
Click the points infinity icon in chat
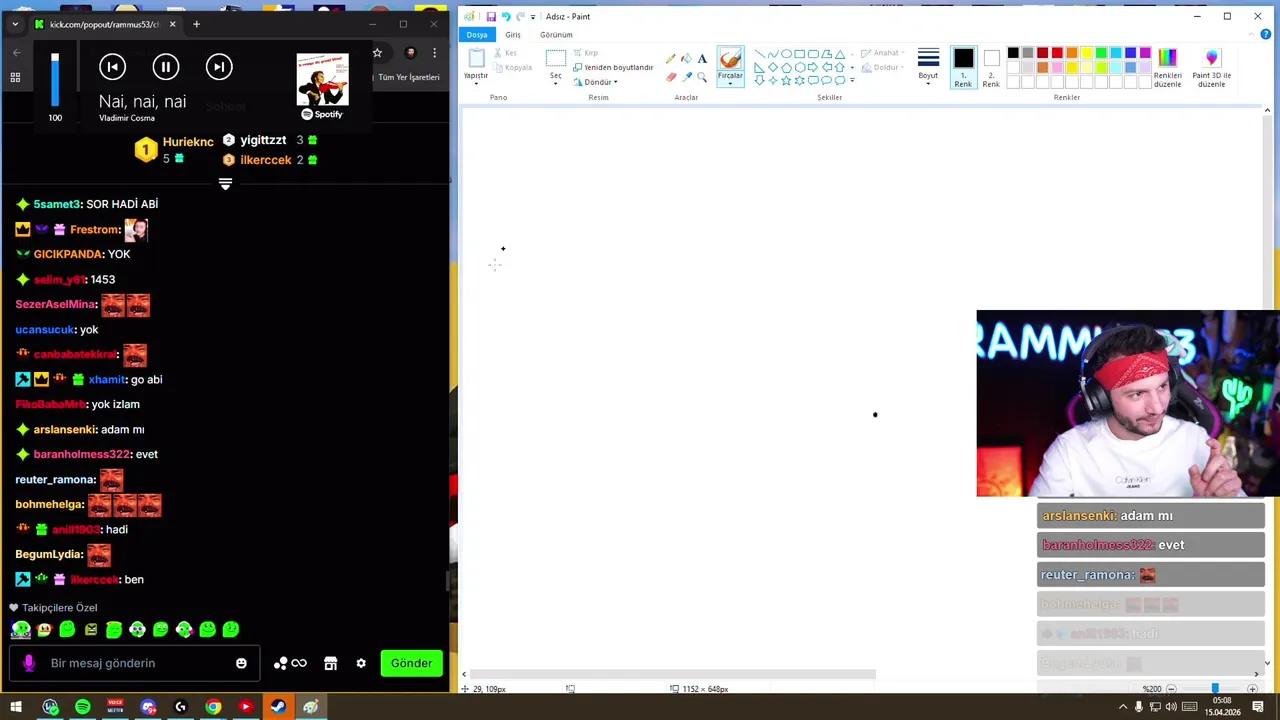(290, 663)
